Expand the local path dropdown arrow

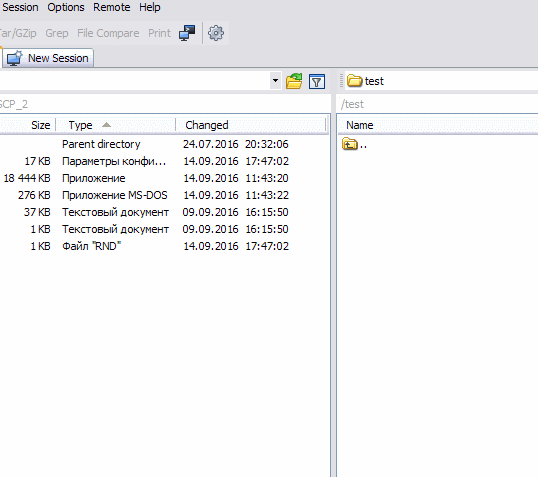275,81
